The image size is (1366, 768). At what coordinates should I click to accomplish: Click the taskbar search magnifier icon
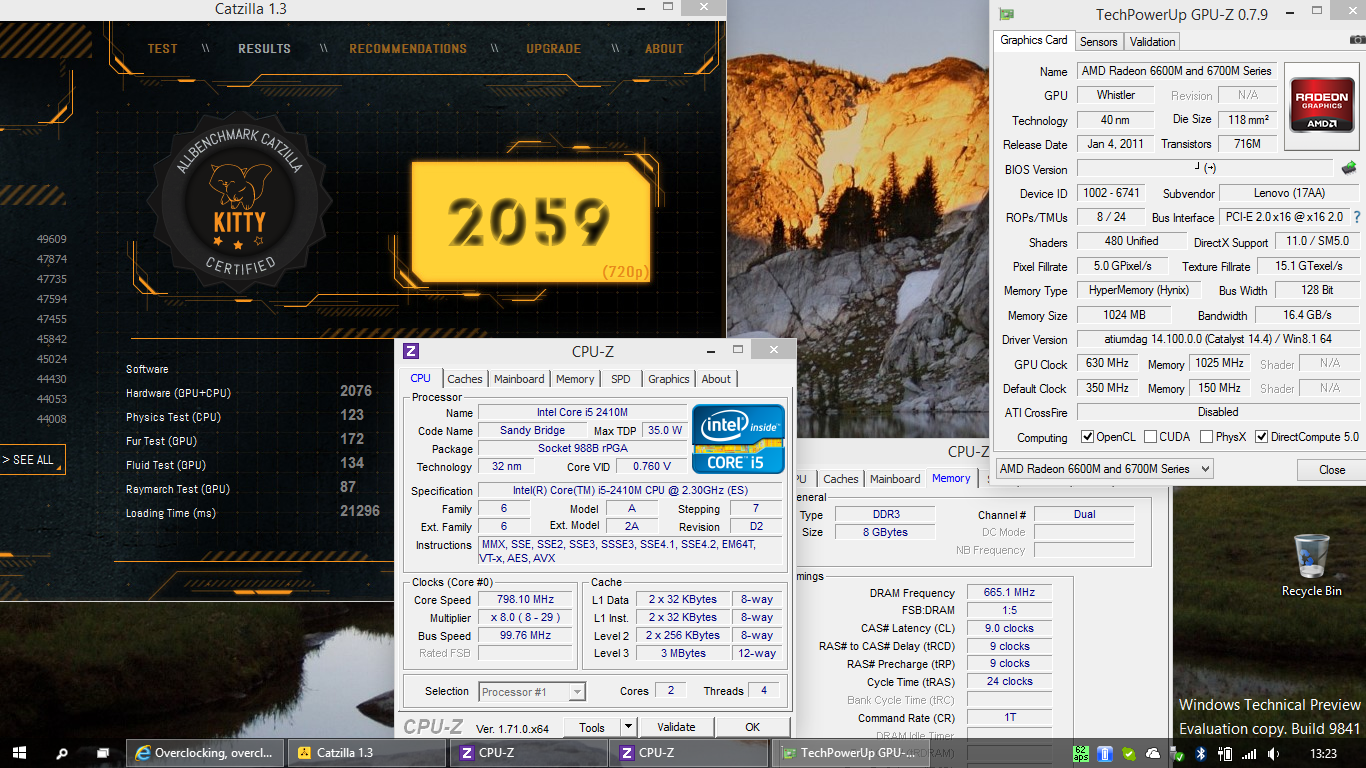62,753
